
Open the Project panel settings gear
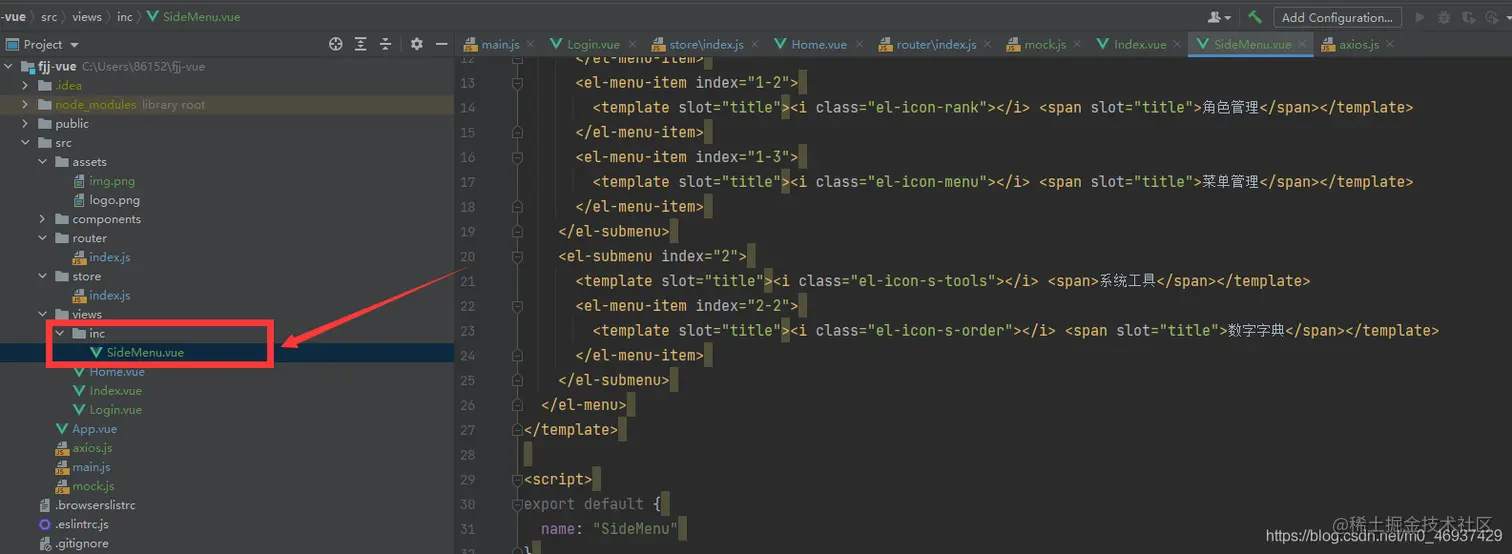click(x=417, y=44)
